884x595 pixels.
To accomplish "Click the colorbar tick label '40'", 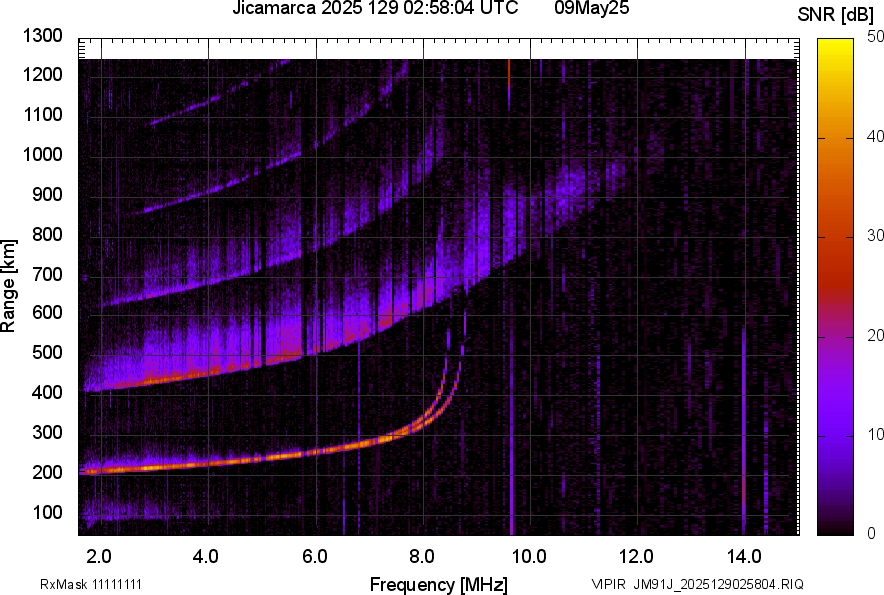I will [x=875, y=136].
